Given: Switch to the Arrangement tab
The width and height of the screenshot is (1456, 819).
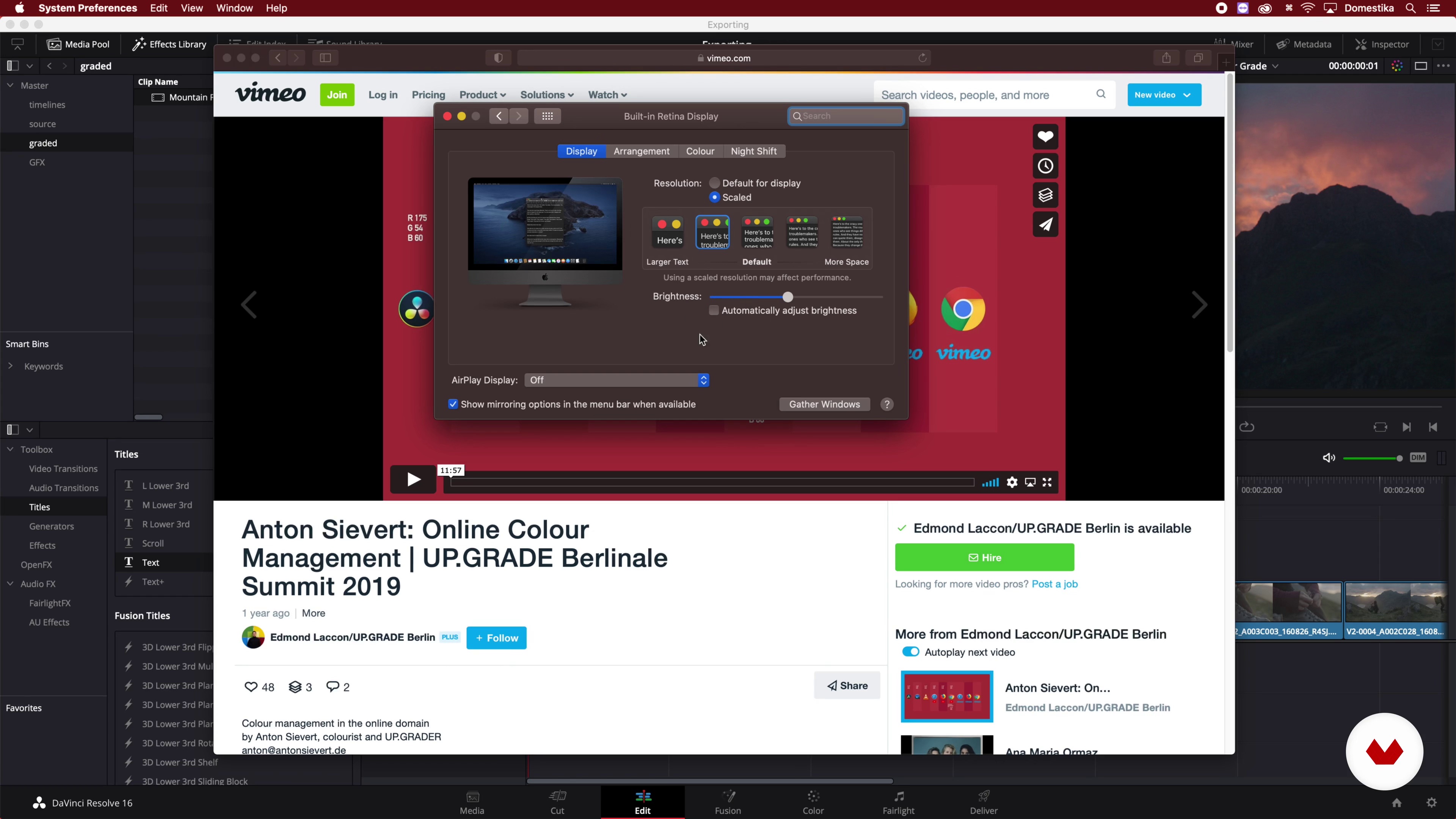Looking at the screenshot, I should tap(642, 151).
